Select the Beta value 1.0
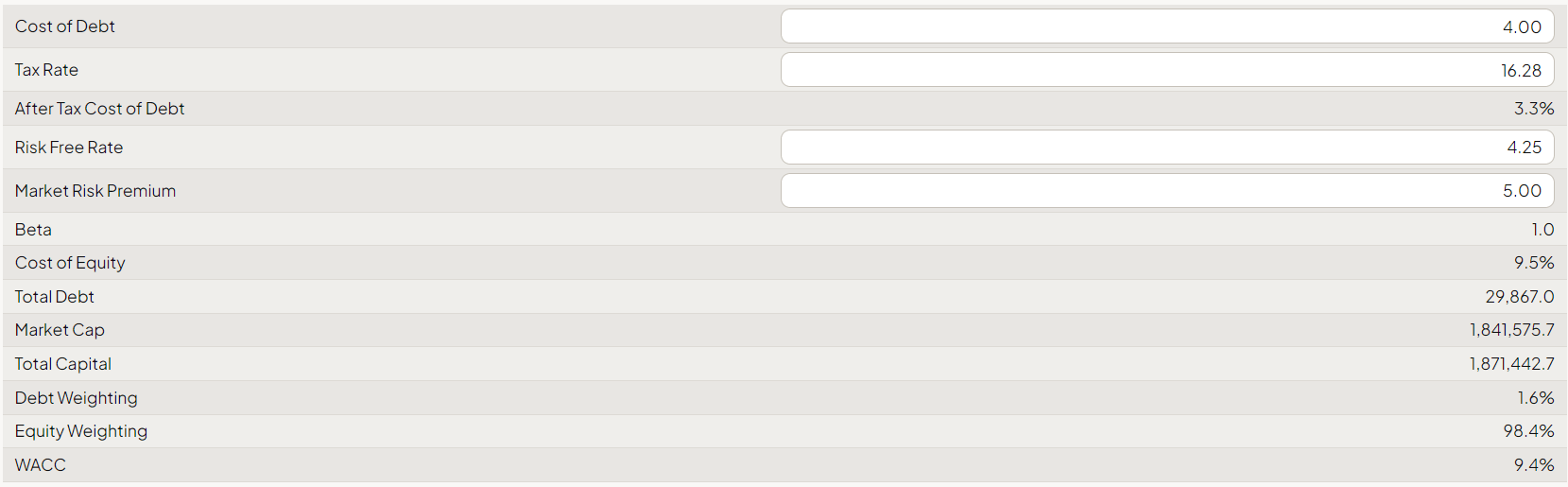This screenshot has width=1568, height=487. [1542, 230]
